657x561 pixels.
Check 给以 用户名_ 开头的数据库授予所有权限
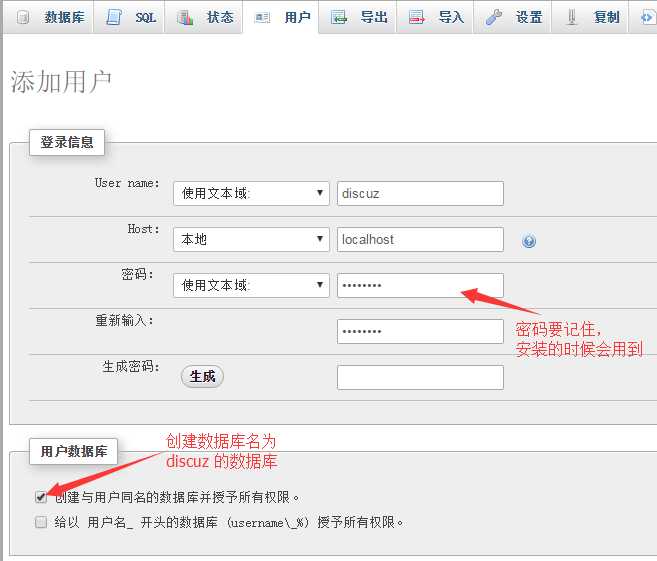pyautogui.click(x=41, y=522)
